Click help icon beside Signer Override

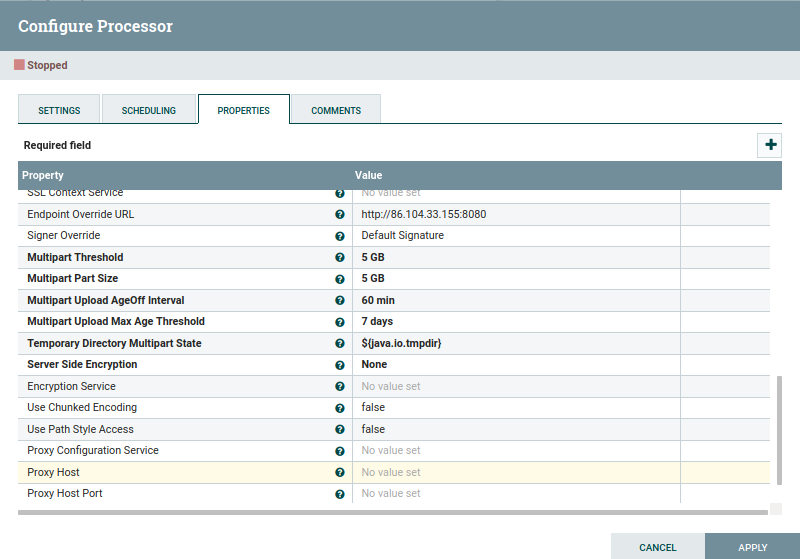[x=340, y=236]
